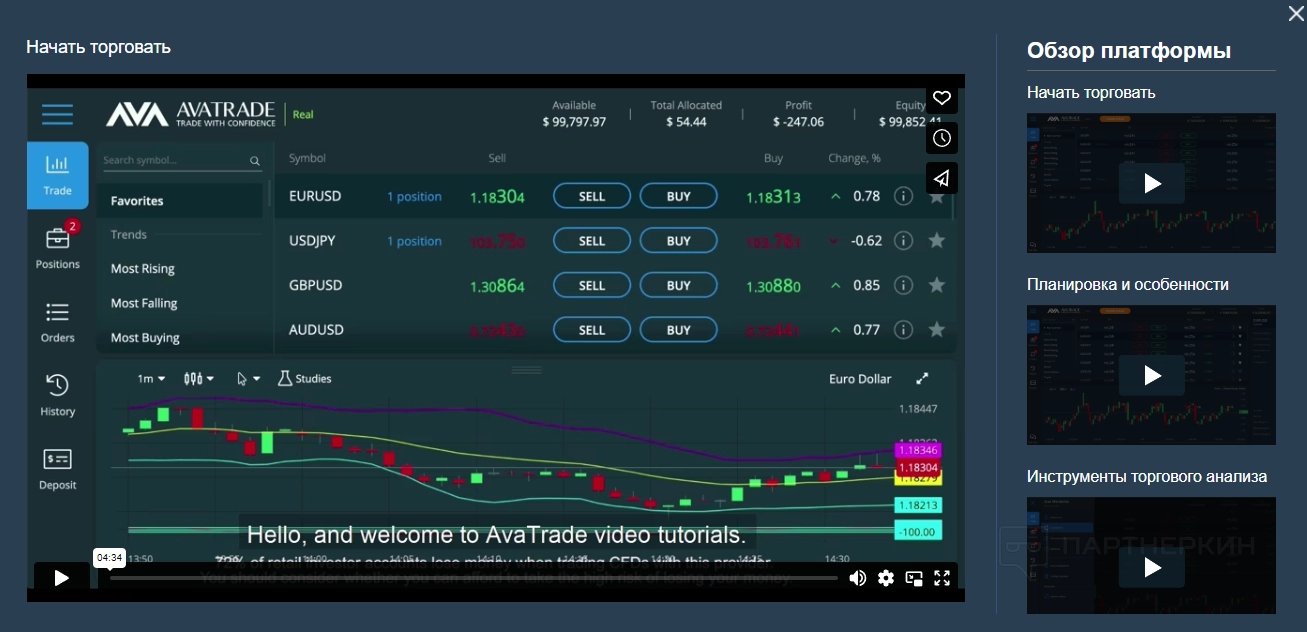Click GBPUSD symbol name
The image size is (1307, 632).
(315, 285)
